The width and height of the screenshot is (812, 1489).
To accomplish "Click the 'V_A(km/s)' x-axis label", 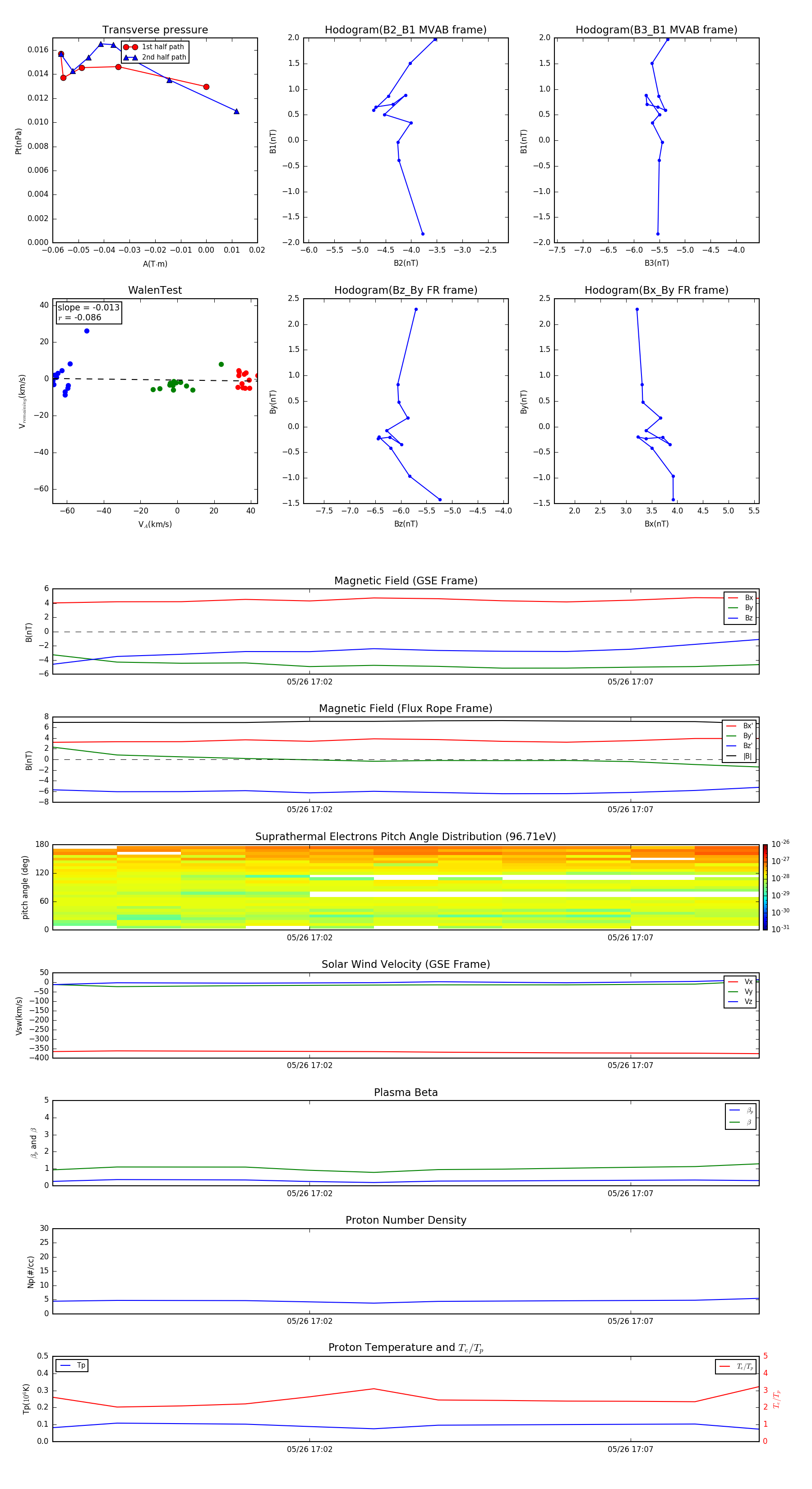I will pyautogui.click(x=155, y=524).
